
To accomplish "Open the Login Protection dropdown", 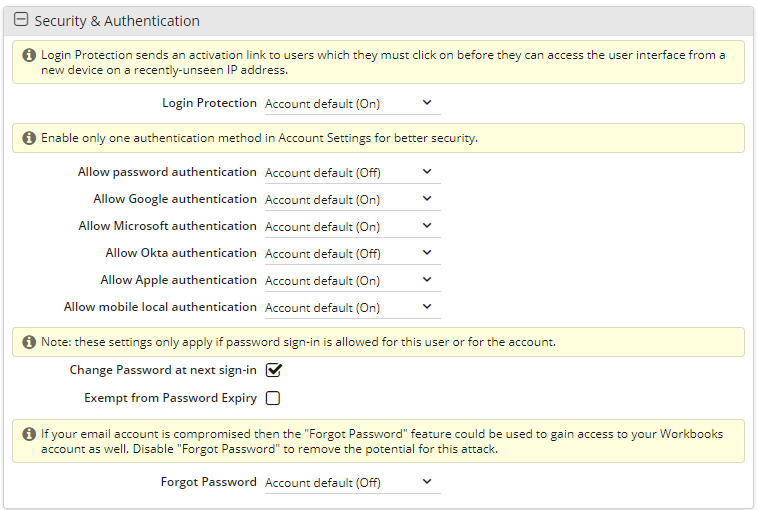I will [x=352, y=104].
